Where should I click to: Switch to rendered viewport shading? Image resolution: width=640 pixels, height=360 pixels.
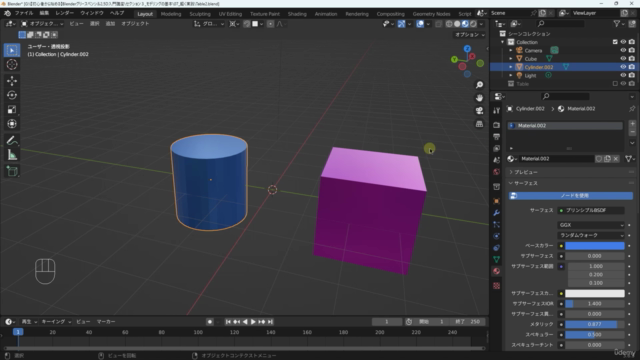(x=473, y=24)
